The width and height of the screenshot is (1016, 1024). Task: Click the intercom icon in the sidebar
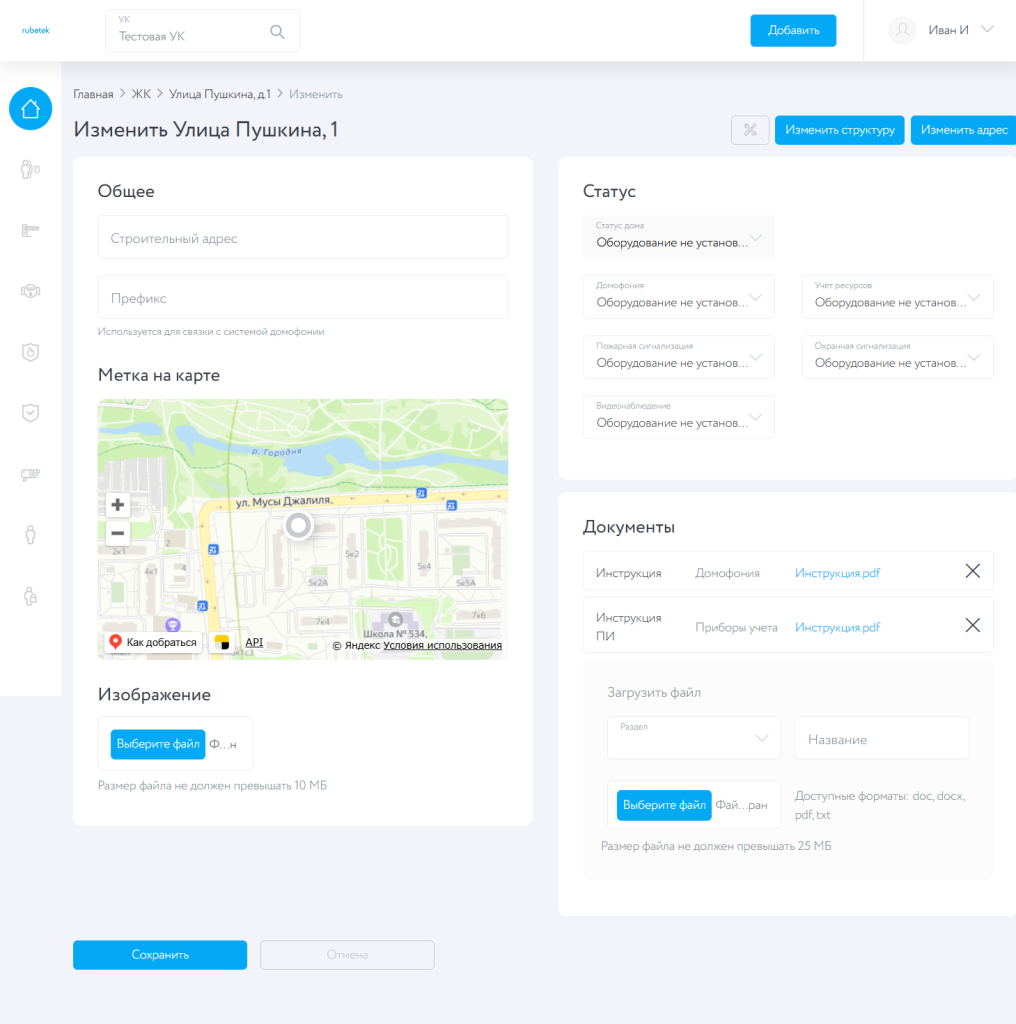coord(30,291)
